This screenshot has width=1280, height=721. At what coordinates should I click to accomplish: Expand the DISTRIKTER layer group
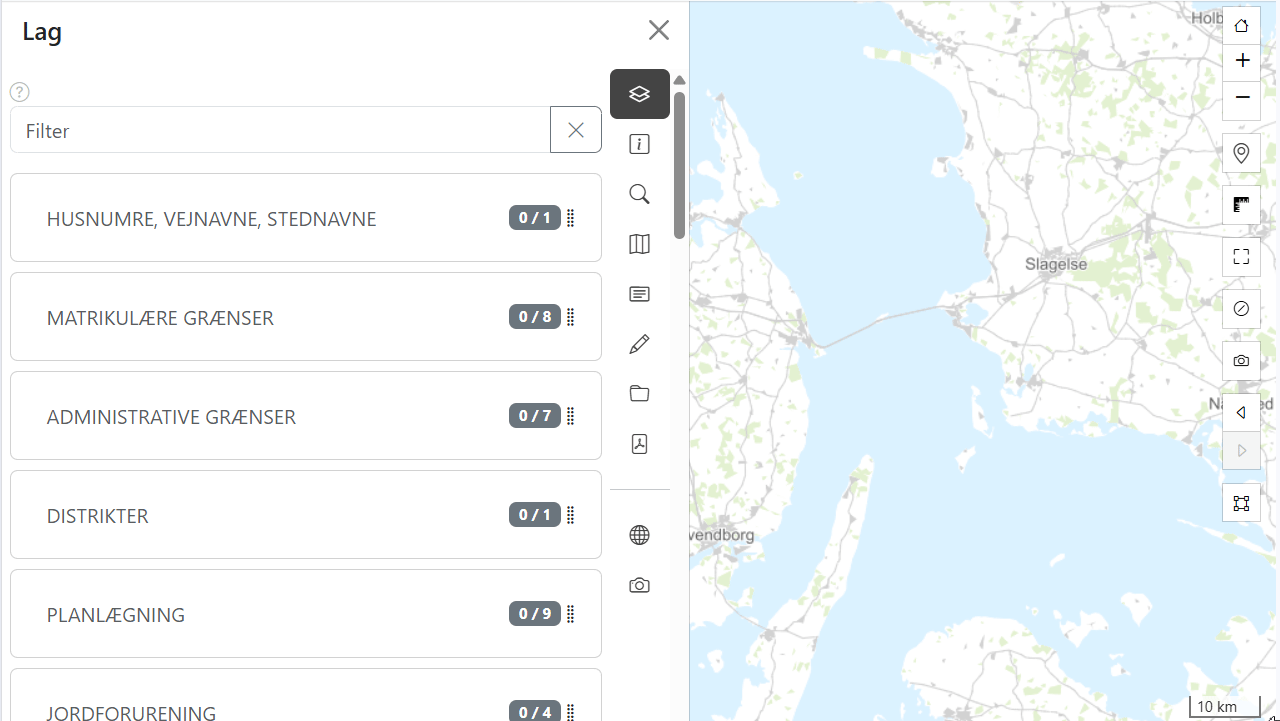[98, 516]
